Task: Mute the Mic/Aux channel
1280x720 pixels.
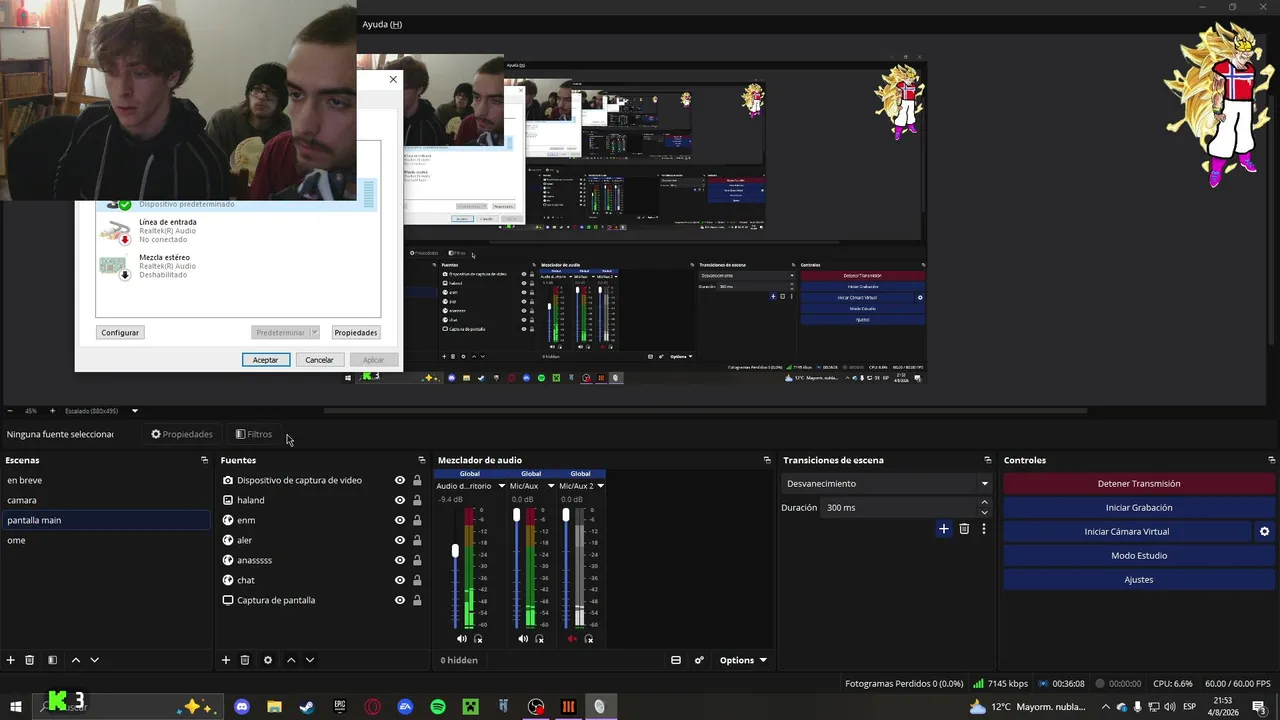Action: click(x=523, y=639)
